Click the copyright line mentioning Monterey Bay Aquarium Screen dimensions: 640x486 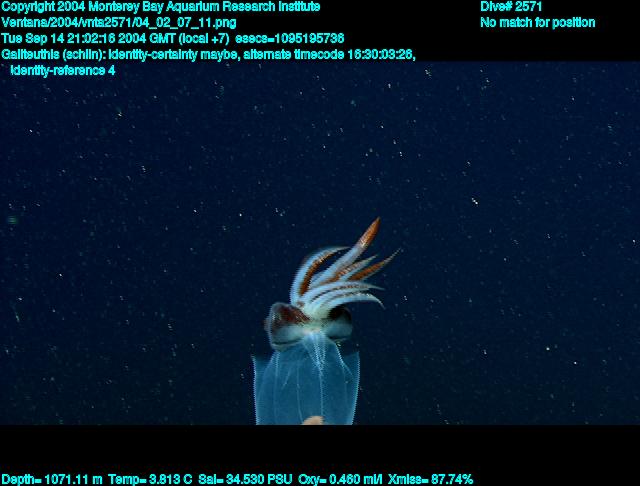[x=161, y=7]
